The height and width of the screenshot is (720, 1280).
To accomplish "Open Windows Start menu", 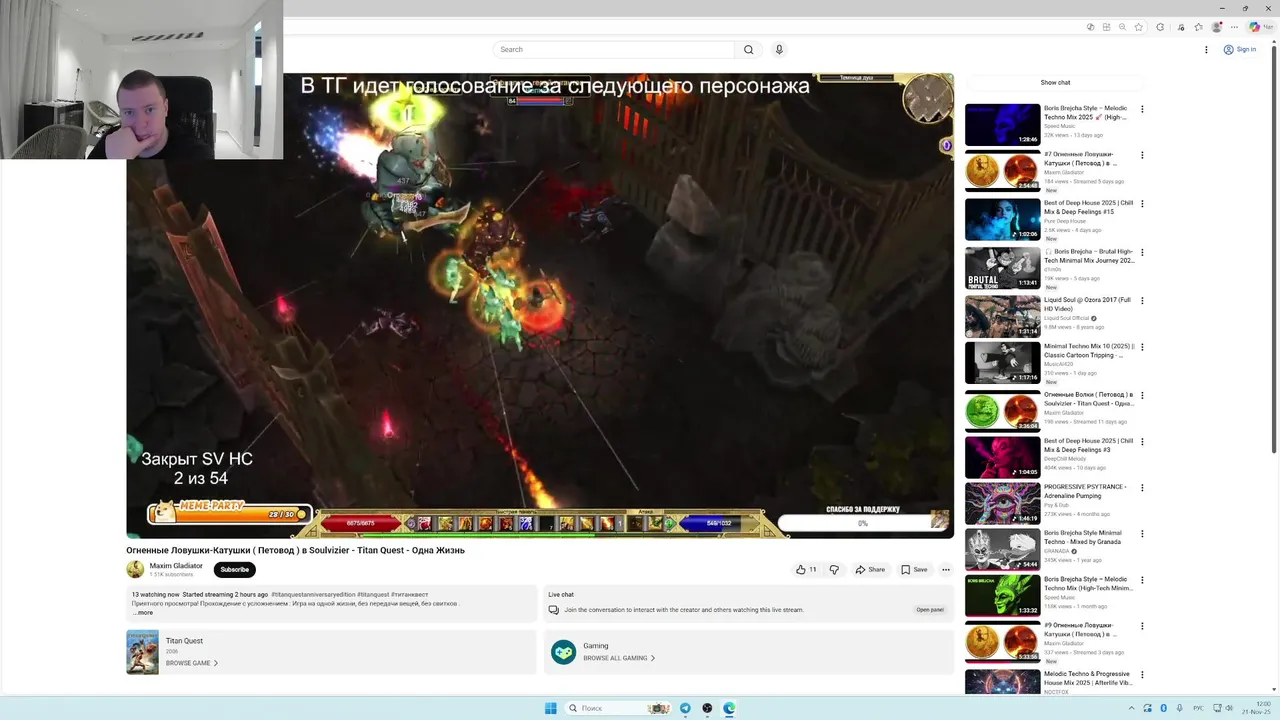I will 550,708.
